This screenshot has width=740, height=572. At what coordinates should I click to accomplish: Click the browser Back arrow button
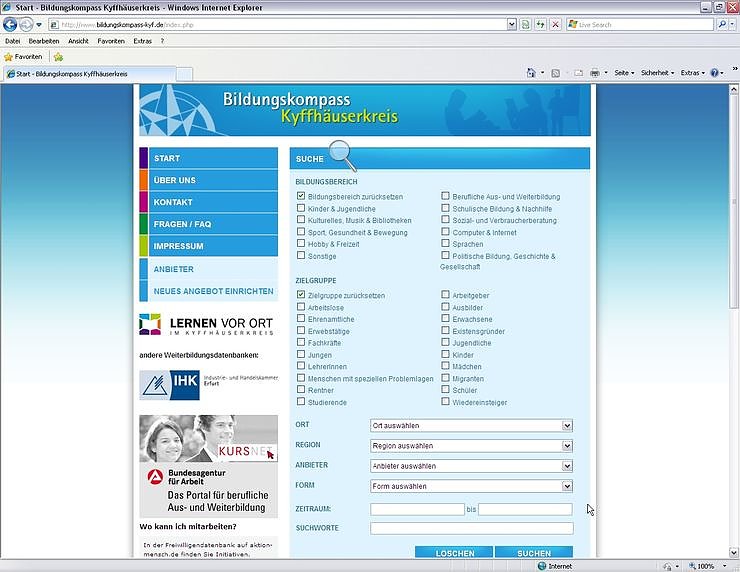(x=11, y=24)
